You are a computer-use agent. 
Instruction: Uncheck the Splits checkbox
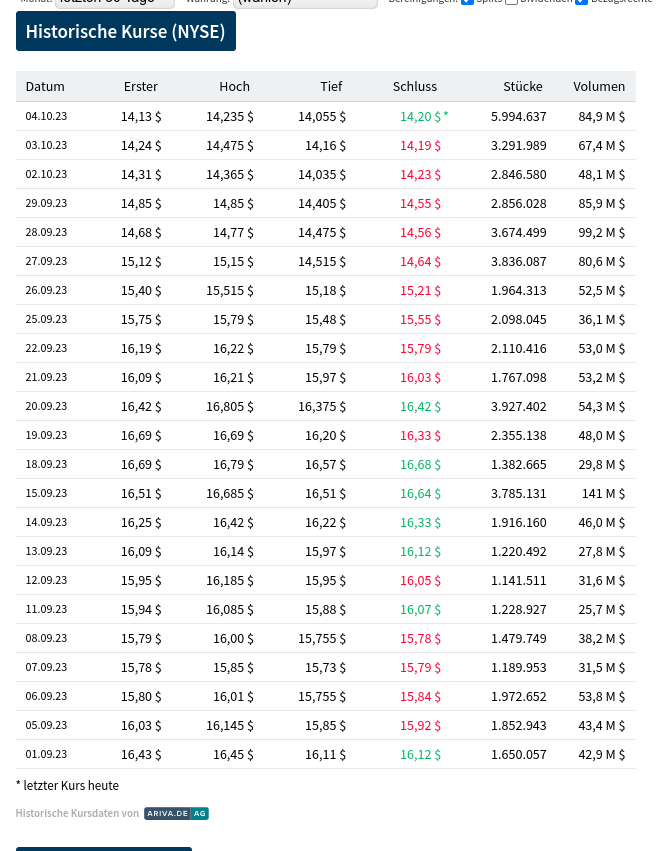click(x=468, y=2)
